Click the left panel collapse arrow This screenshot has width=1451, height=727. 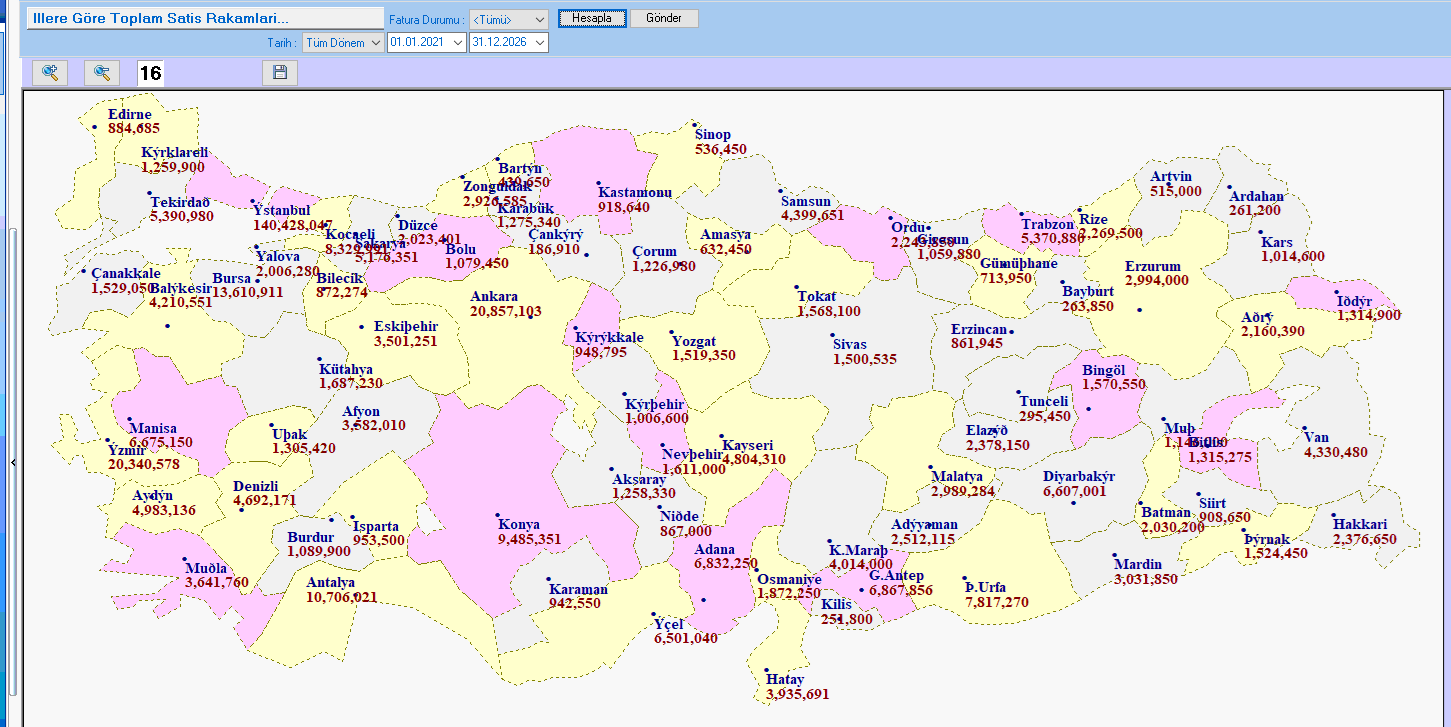pos(13,463)
